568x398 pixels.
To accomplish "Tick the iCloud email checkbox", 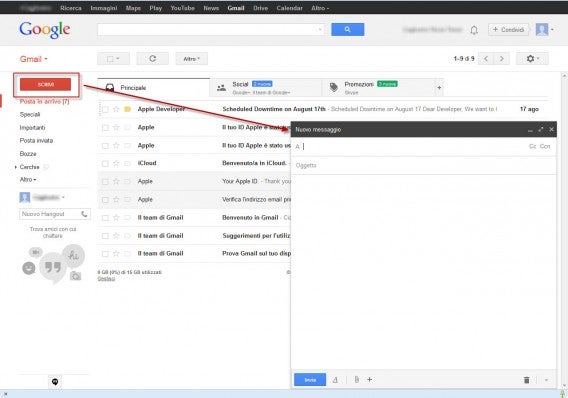I will tap(105, 164).
